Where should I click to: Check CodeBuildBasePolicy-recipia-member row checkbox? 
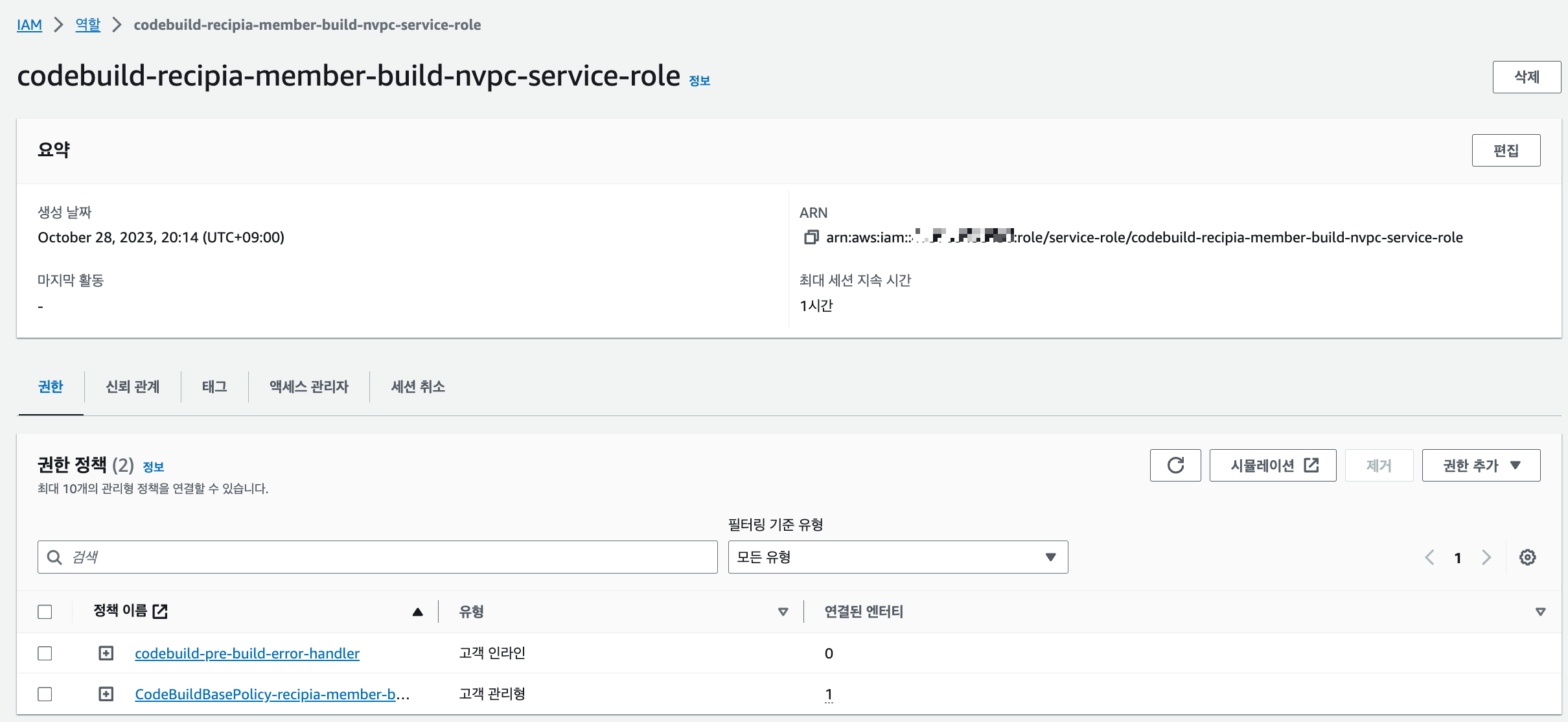coord(45,694)
